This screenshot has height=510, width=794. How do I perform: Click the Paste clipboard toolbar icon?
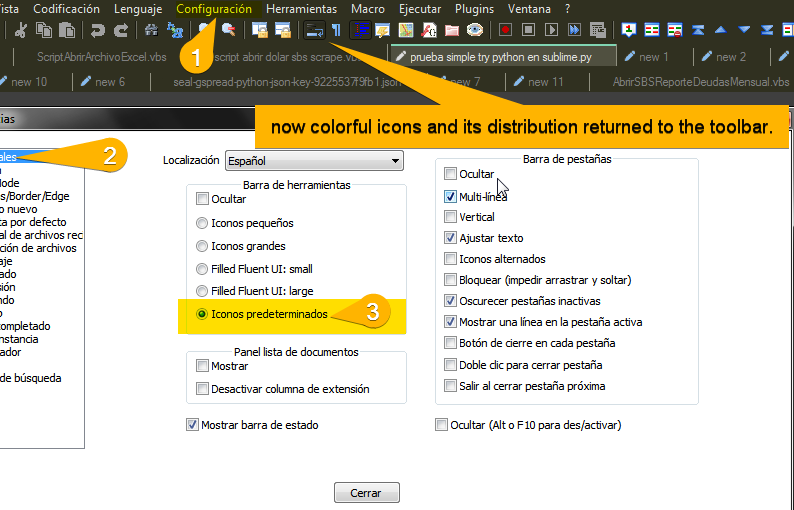[67, 30]
